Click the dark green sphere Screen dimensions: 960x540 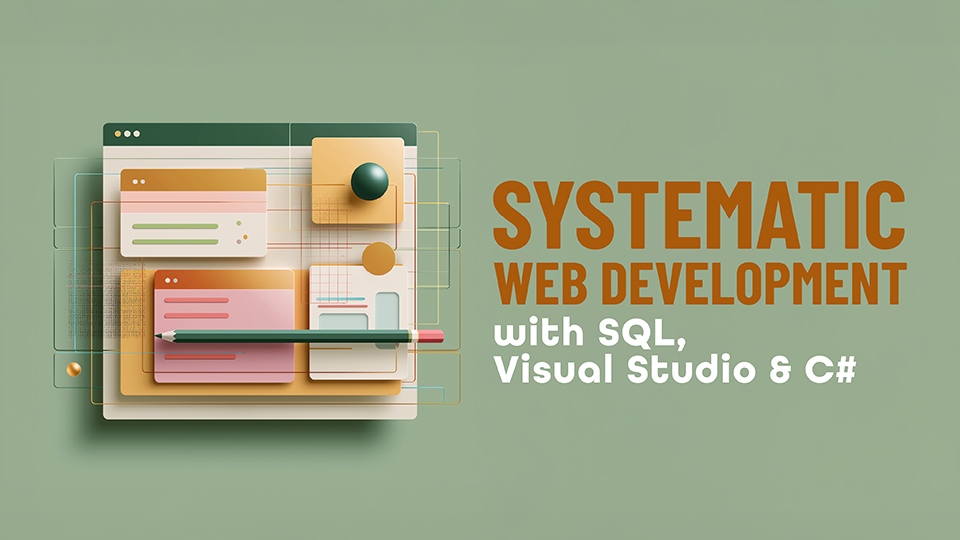click(370, 181)
